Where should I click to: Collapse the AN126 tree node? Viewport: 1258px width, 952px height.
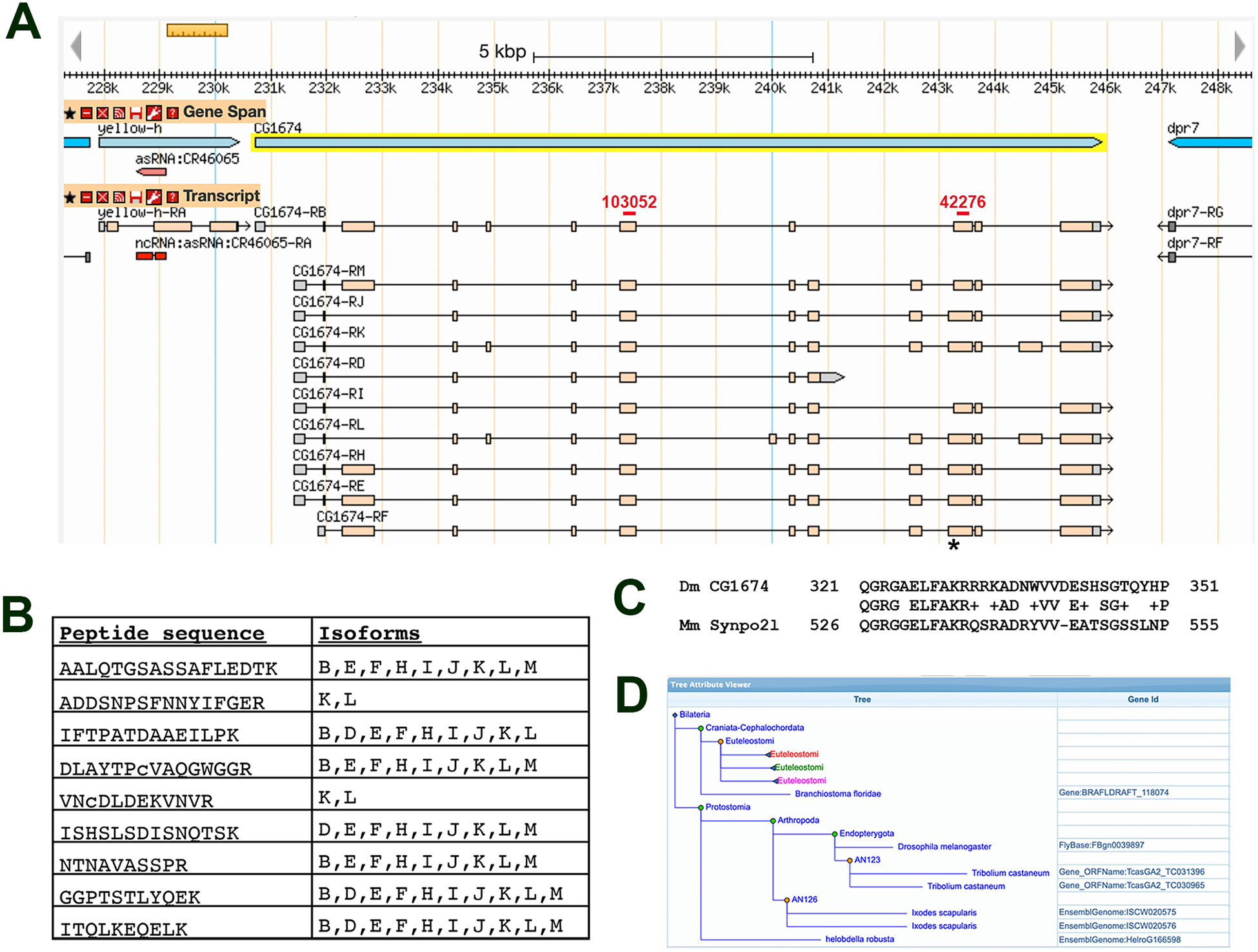(786, 900)
